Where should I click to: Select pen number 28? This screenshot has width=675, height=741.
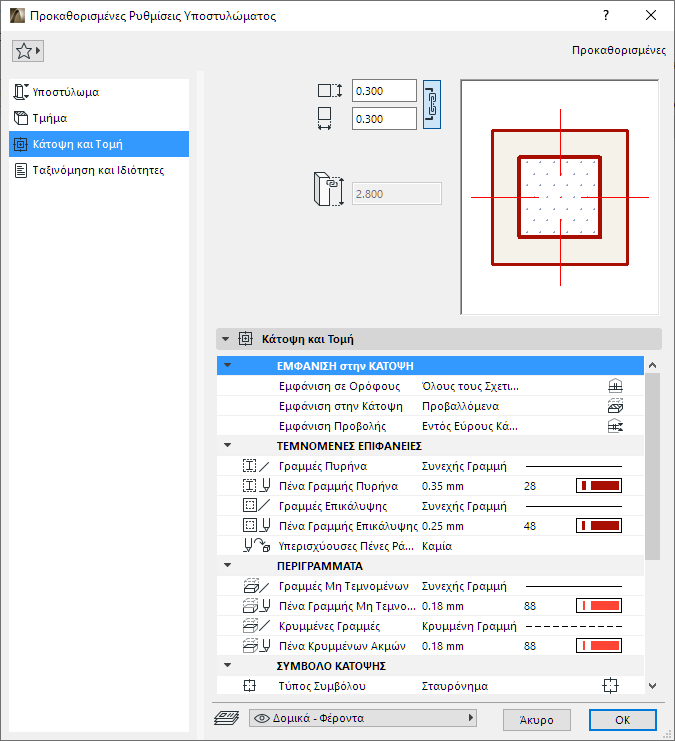pyautogui.click(x=530, y=486)
